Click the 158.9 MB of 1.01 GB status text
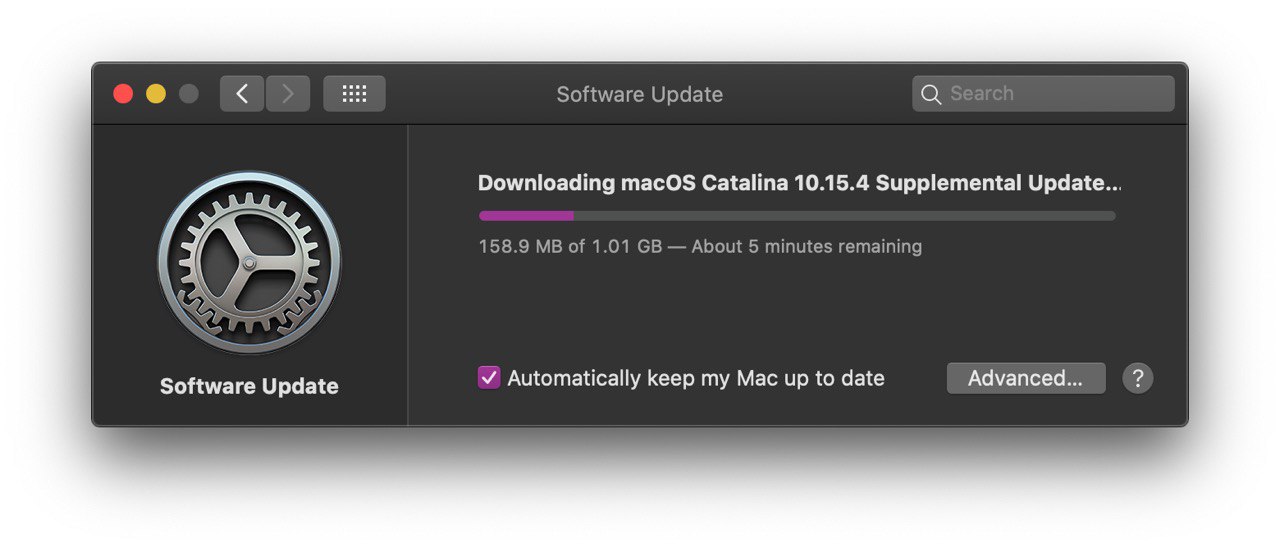Screen dimensions: 1280x548 coord(570,246)
